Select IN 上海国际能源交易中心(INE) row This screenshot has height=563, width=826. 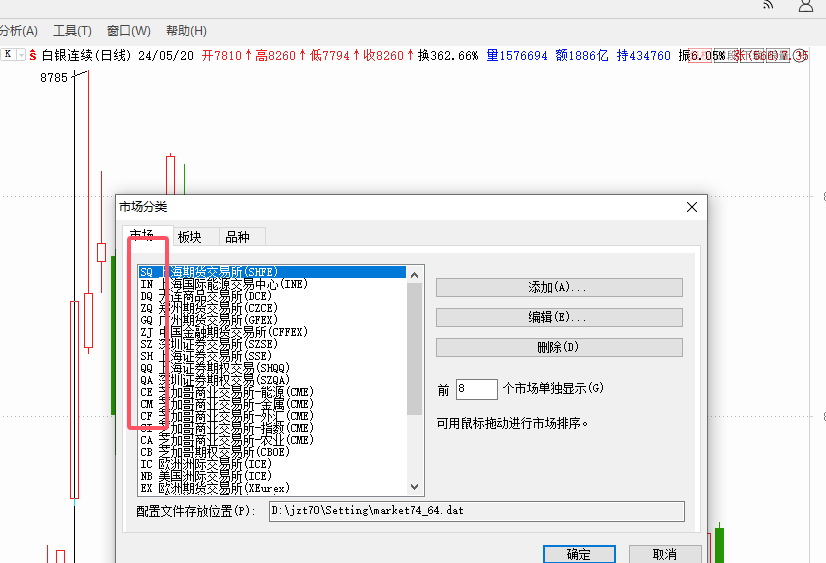pos(272,284)
